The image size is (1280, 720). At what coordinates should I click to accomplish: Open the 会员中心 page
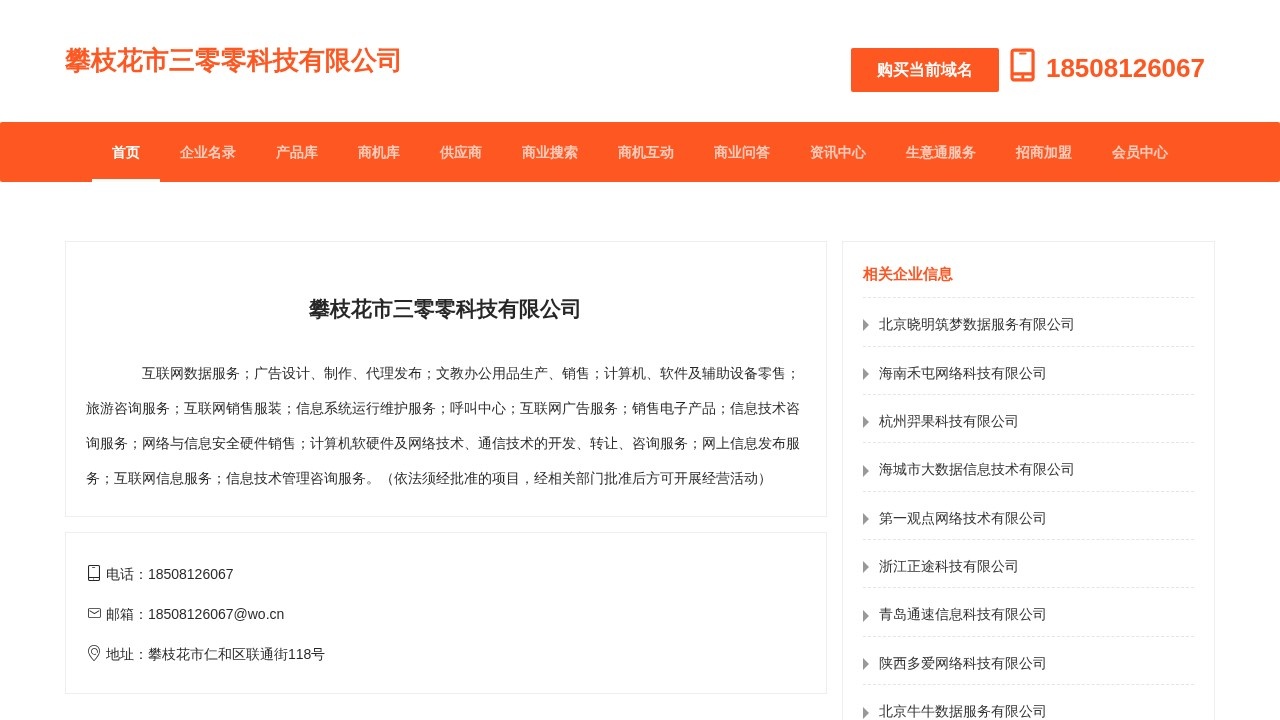click(x=1140, y=152)
